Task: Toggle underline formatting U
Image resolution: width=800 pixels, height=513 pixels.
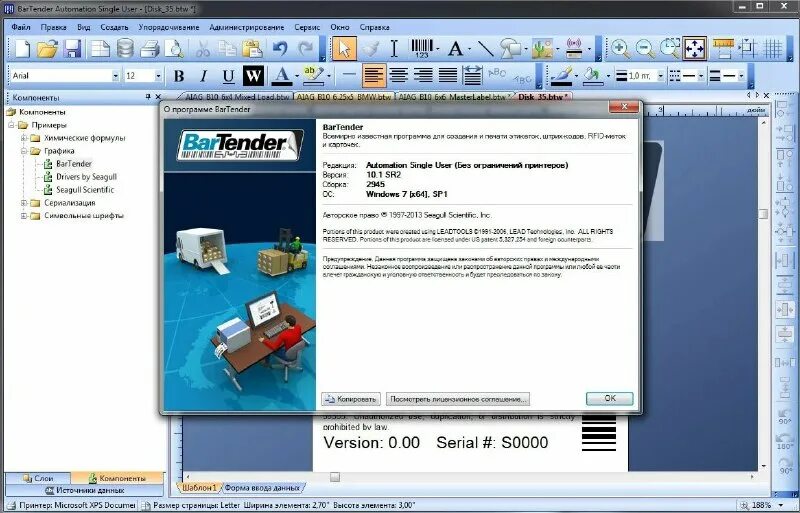Action: click(228, 76)
